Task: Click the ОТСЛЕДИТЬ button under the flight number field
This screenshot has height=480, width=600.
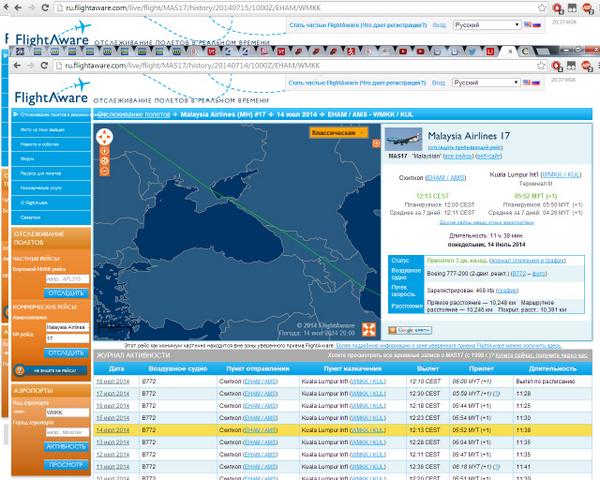Action: (66, 353)
